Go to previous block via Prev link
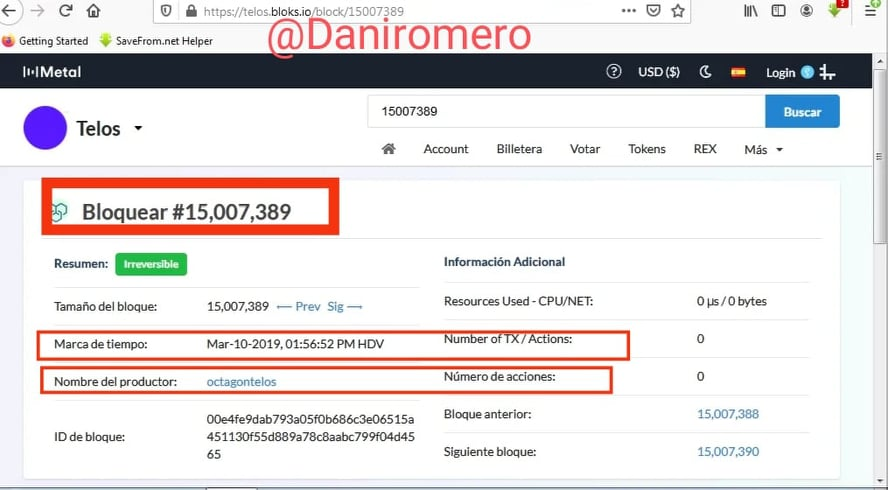 (298, 306)
